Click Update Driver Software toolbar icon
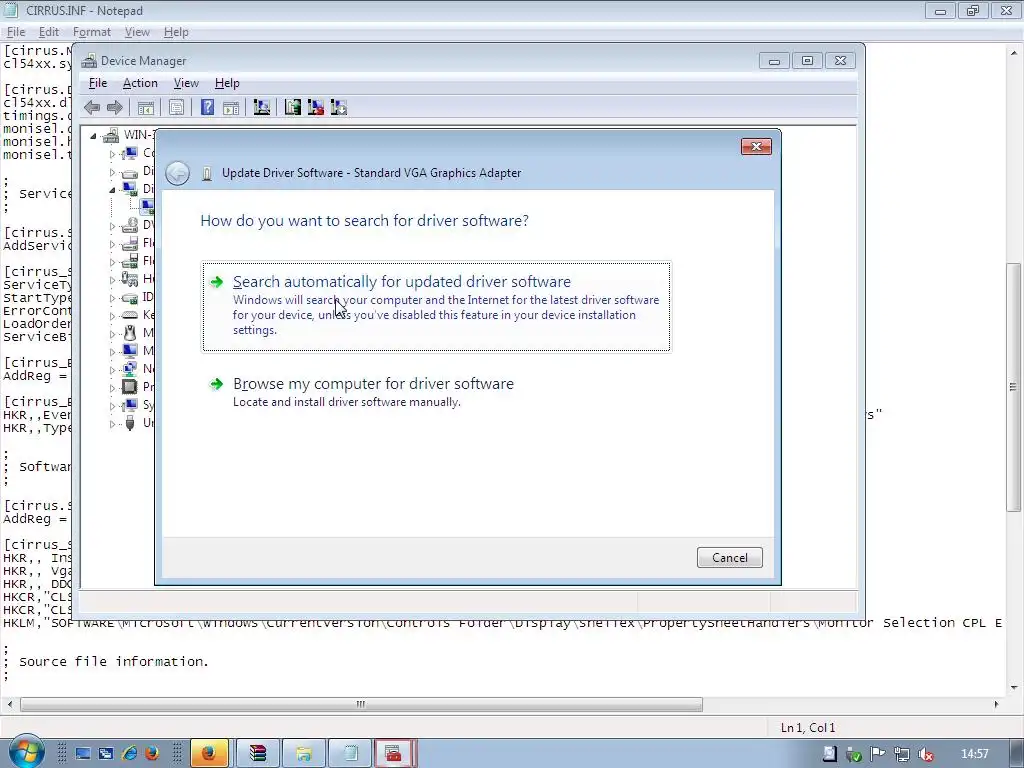 click(293, 108)
